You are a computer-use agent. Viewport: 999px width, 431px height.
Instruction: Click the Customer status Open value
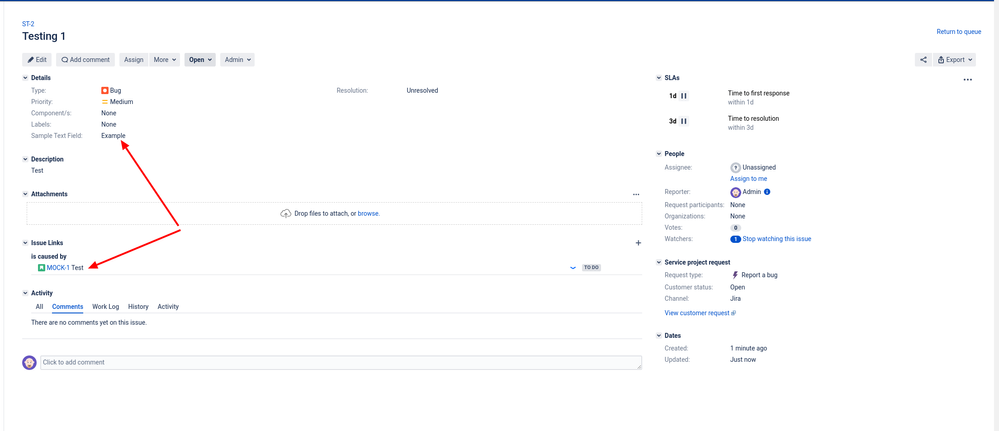[738, 288]
